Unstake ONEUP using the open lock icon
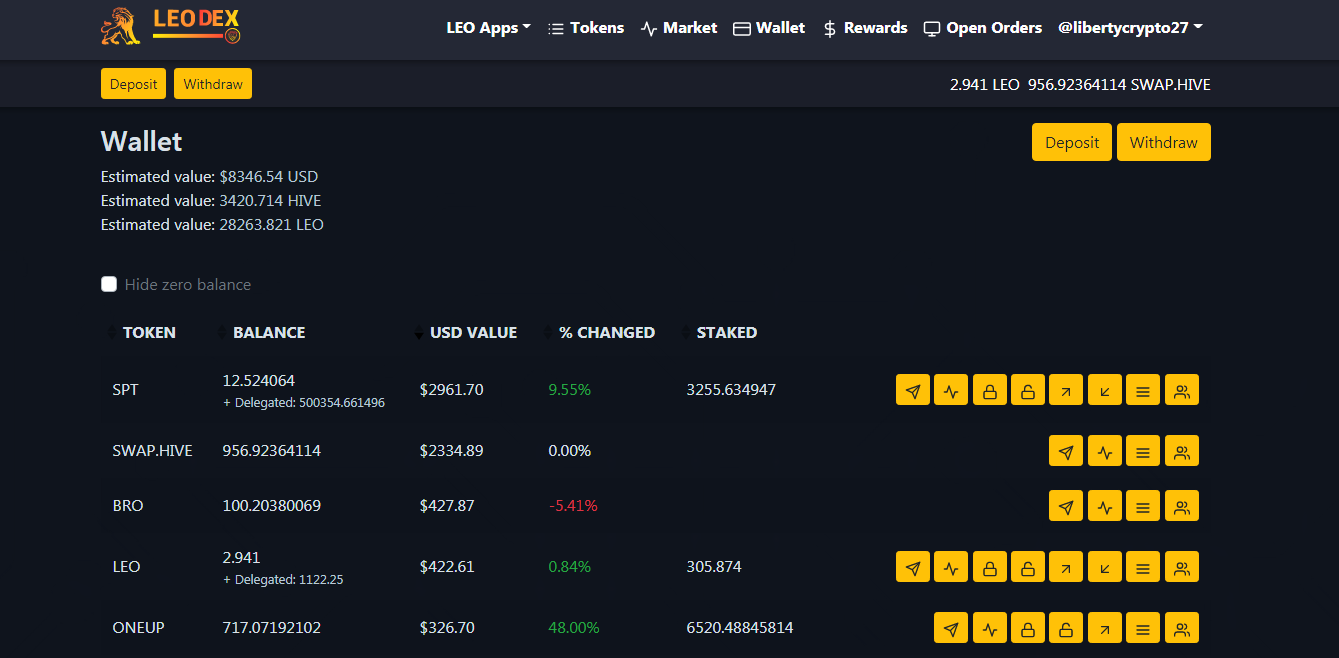1339x658 pixels. pyautogui.click(x=1066, y=628)
